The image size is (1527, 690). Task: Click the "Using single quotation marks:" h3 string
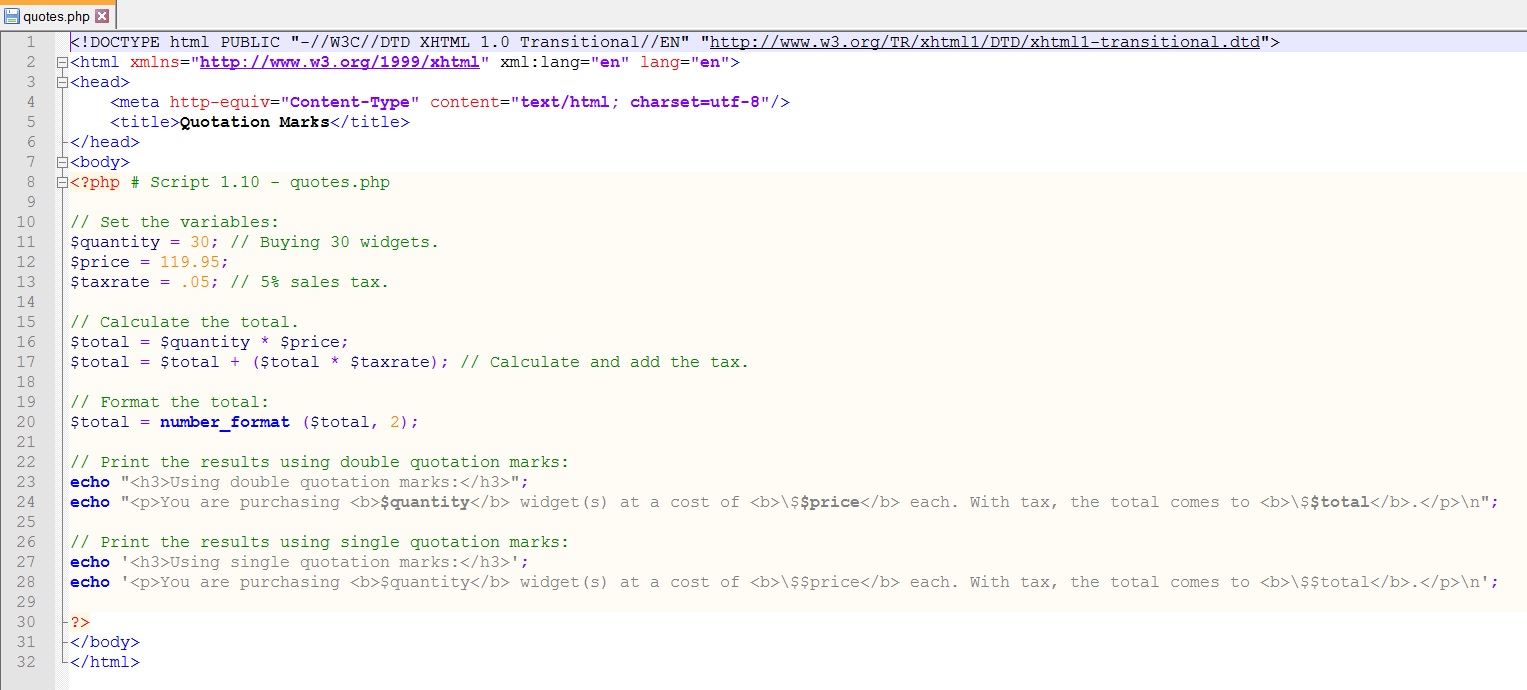pyautogui.click(x=315, y=562)
